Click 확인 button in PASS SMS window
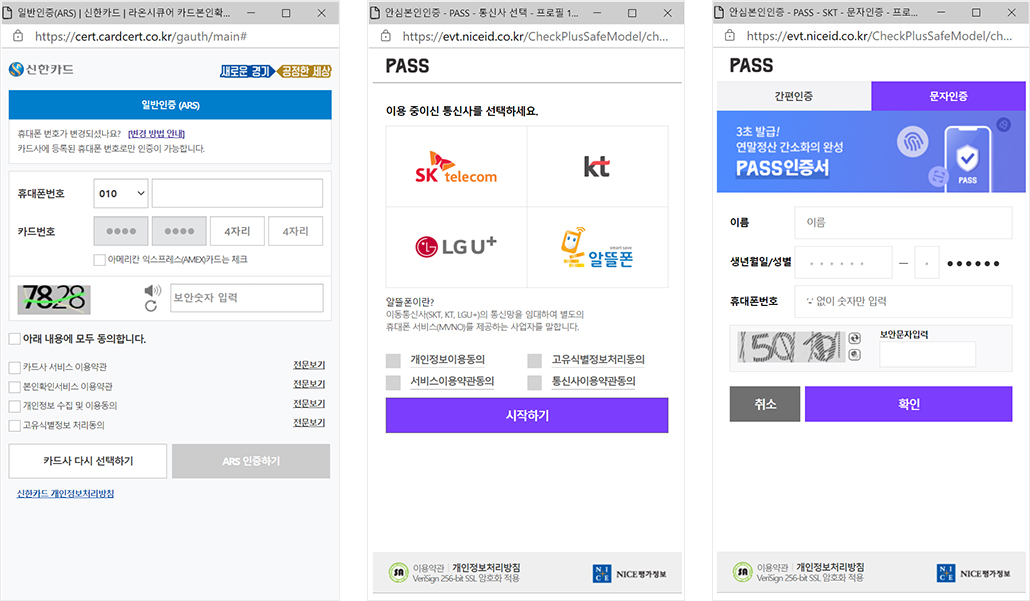This screenshot has width=1030, height=601. pos(908,404)
